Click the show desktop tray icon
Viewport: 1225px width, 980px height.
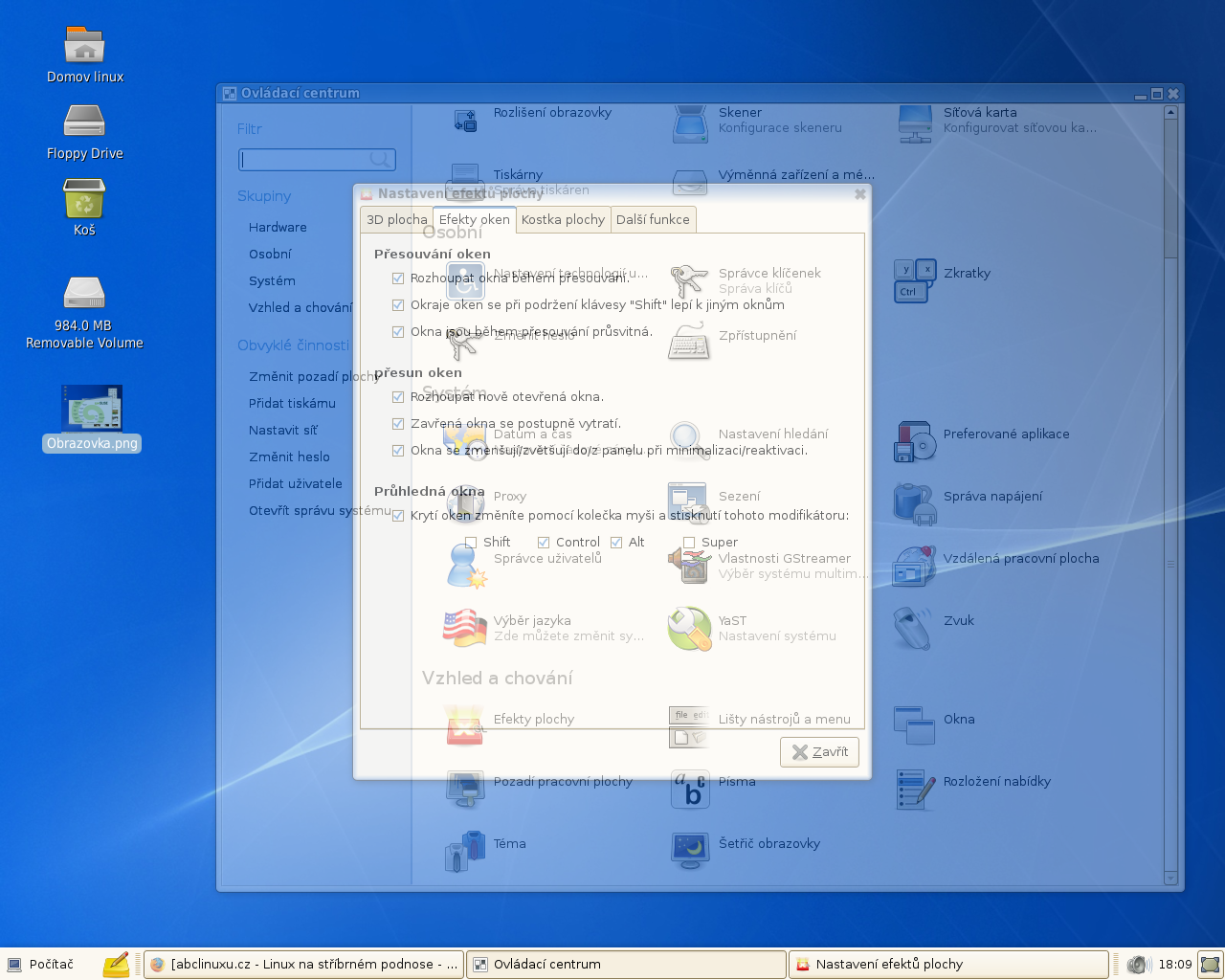pyautogui.click(x=1211, y=964)
